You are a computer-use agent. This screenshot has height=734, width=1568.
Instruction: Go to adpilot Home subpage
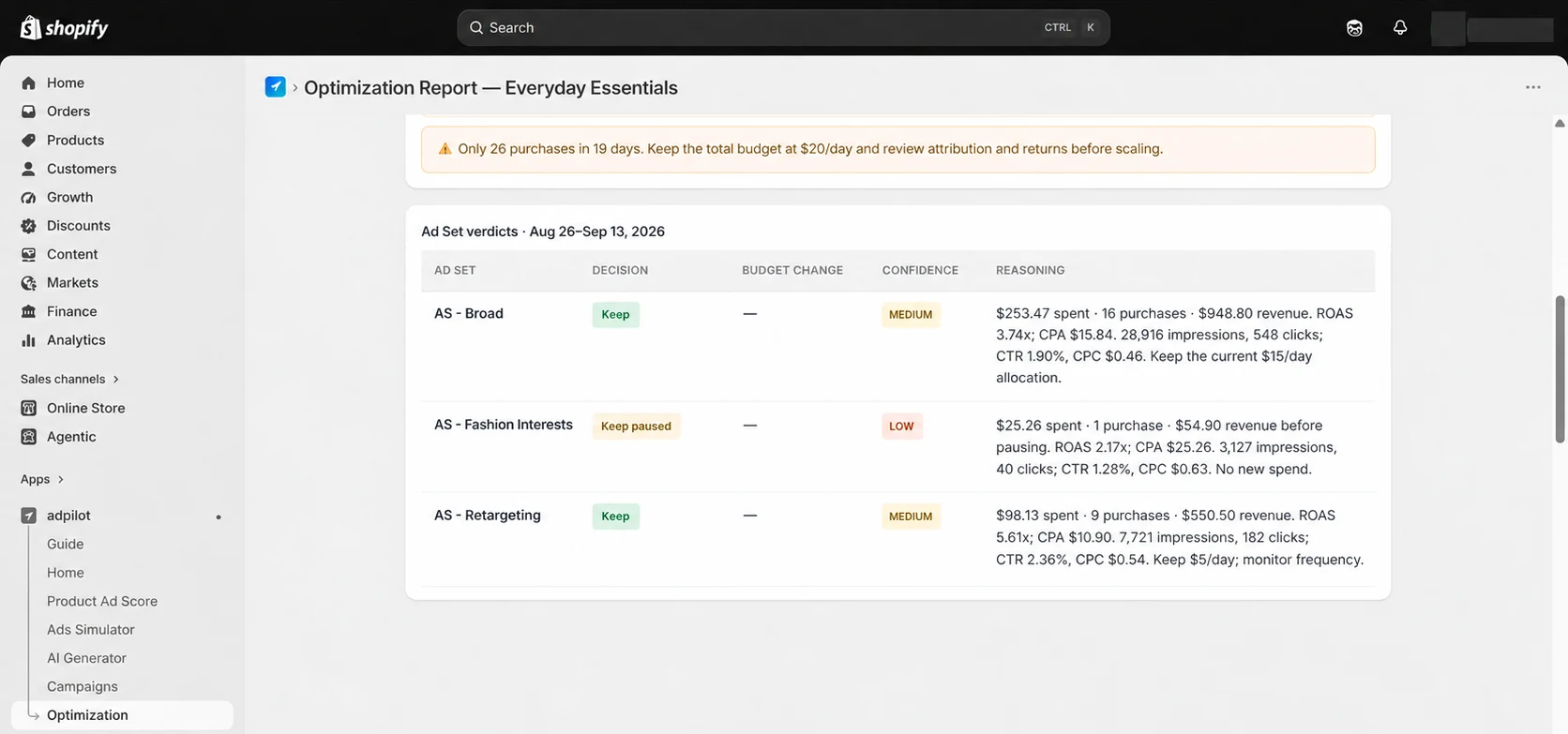click(66, 573)
